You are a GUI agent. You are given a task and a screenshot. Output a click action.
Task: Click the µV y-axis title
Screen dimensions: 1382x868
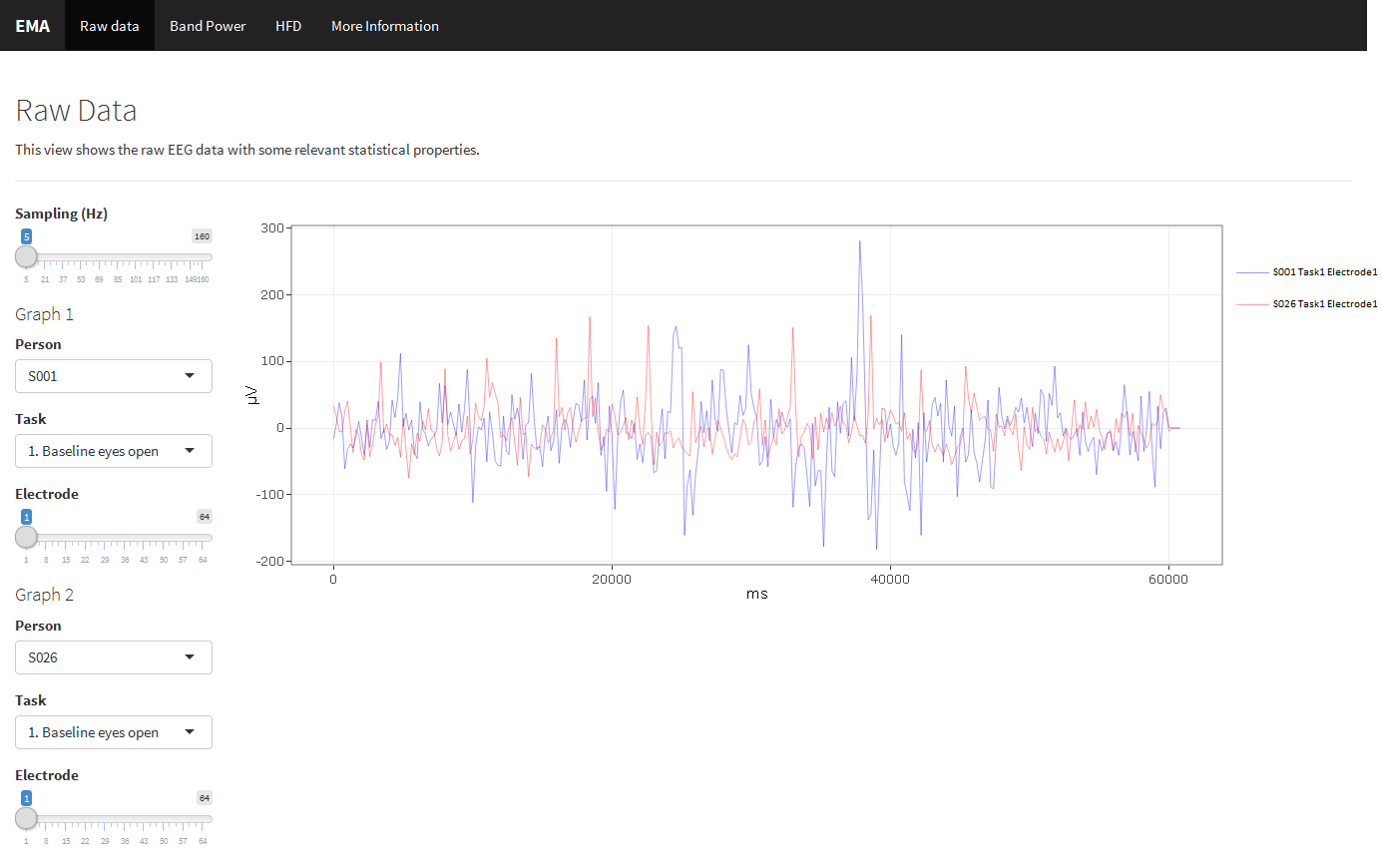pyautogui.click(x=252, y=395)
